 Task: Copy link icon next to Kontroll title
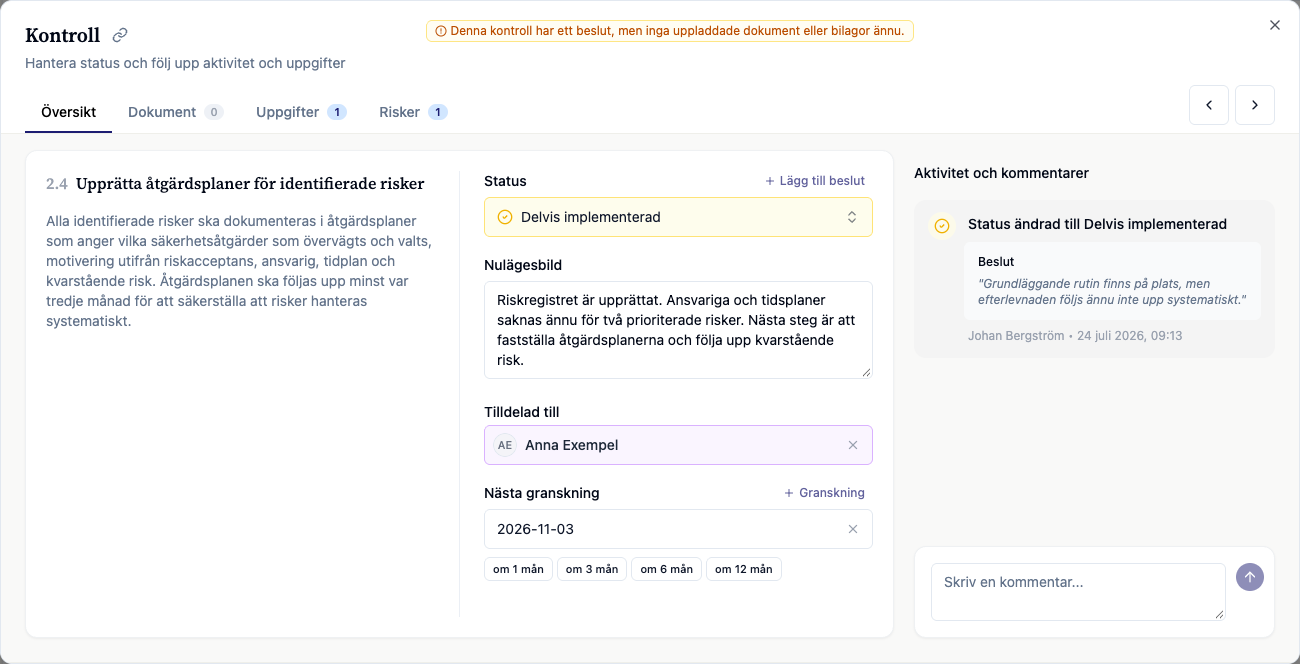[x=120, y=36]
